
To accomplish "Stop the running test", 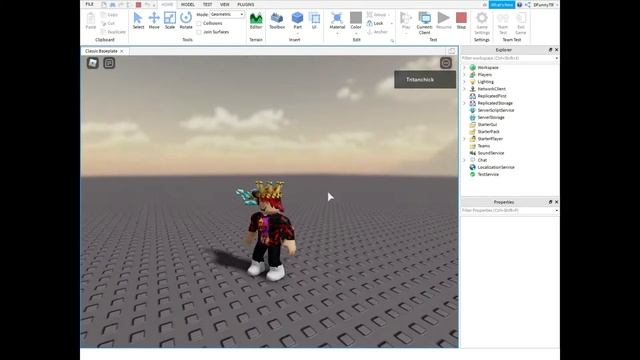I will pos(461,20).
